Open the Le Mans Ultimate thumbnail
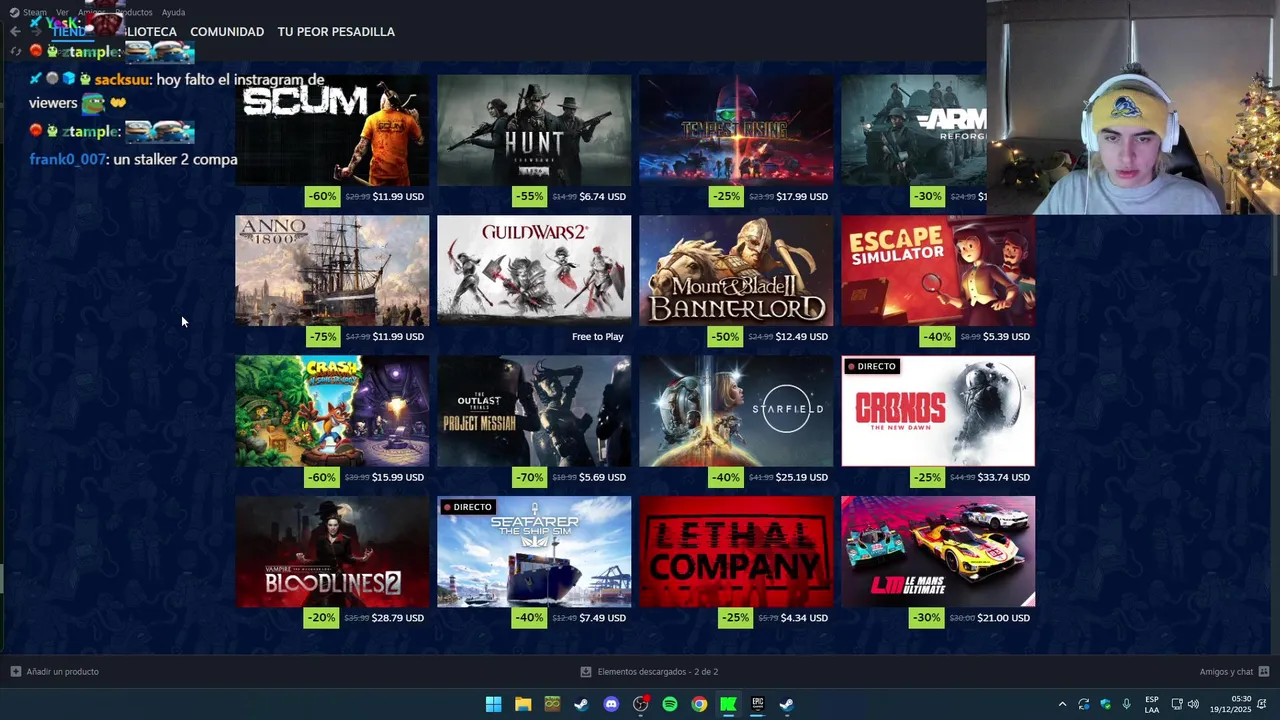The image size is (1280, 720). 938,551
